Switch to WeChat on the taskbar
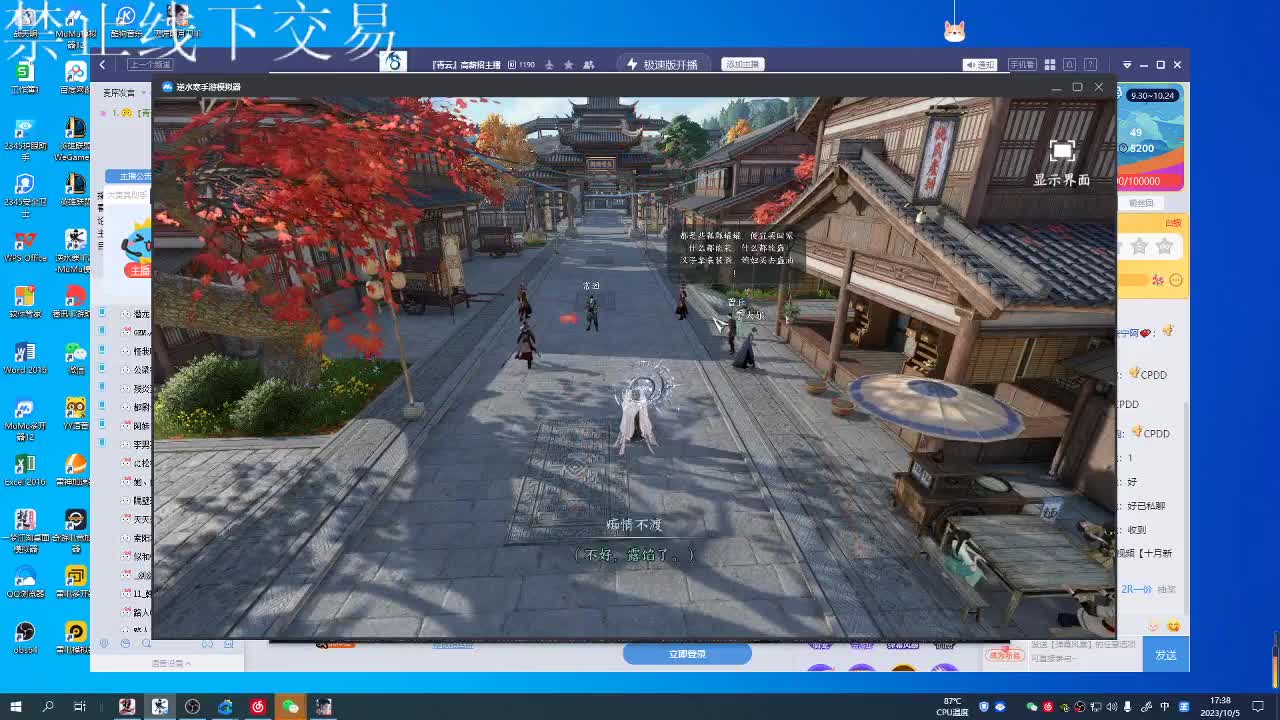This screenshot has width=1280, height=720. (x=290, y=707)
